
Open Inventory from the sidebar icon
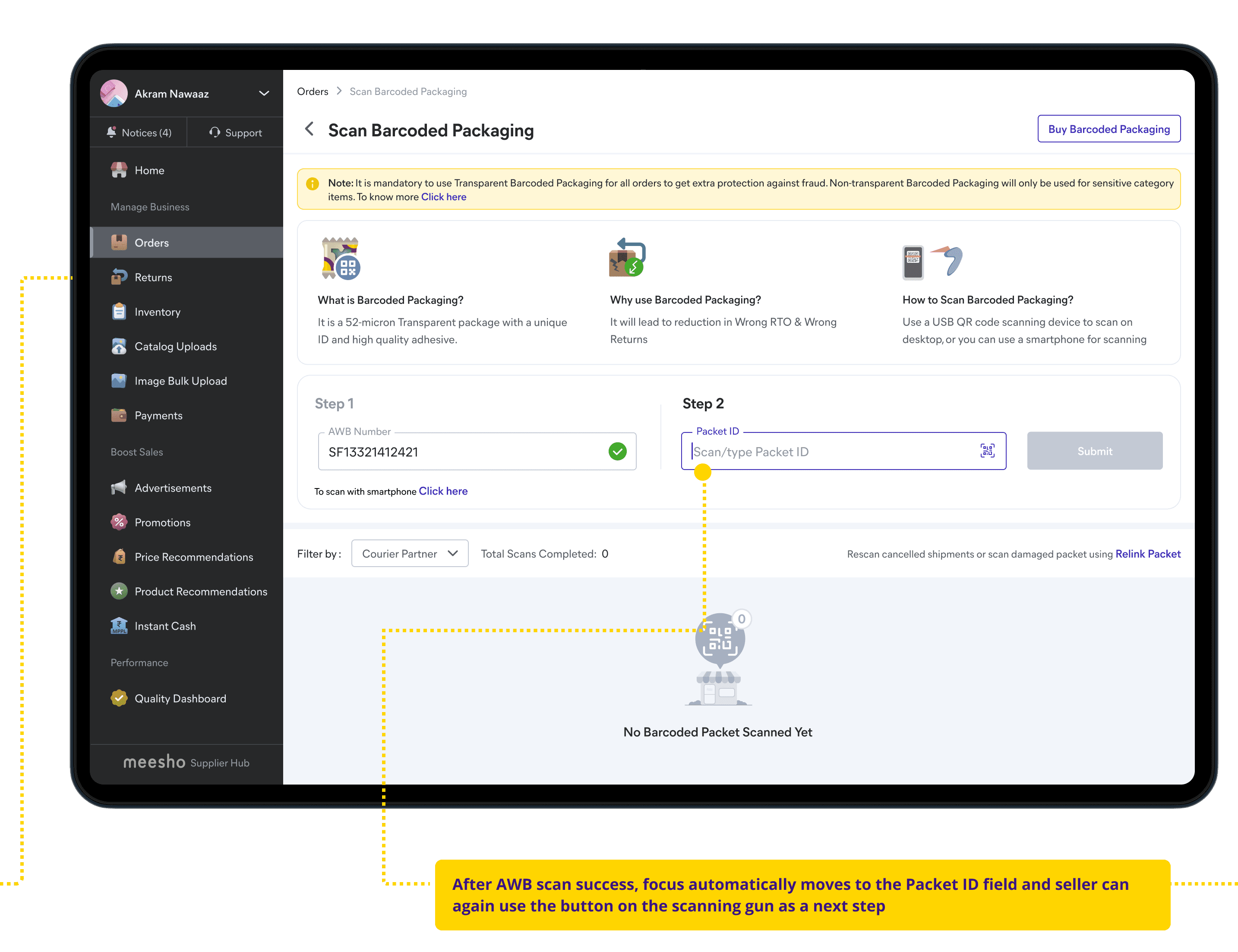point(119,312)
